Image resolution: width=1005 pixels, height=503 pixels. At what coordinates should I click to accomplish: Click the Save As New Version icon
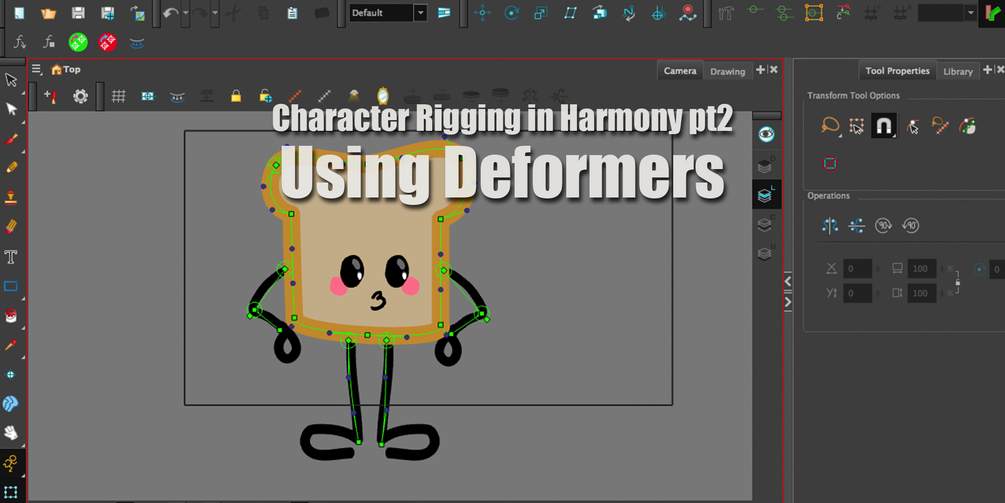pos(108,13)
